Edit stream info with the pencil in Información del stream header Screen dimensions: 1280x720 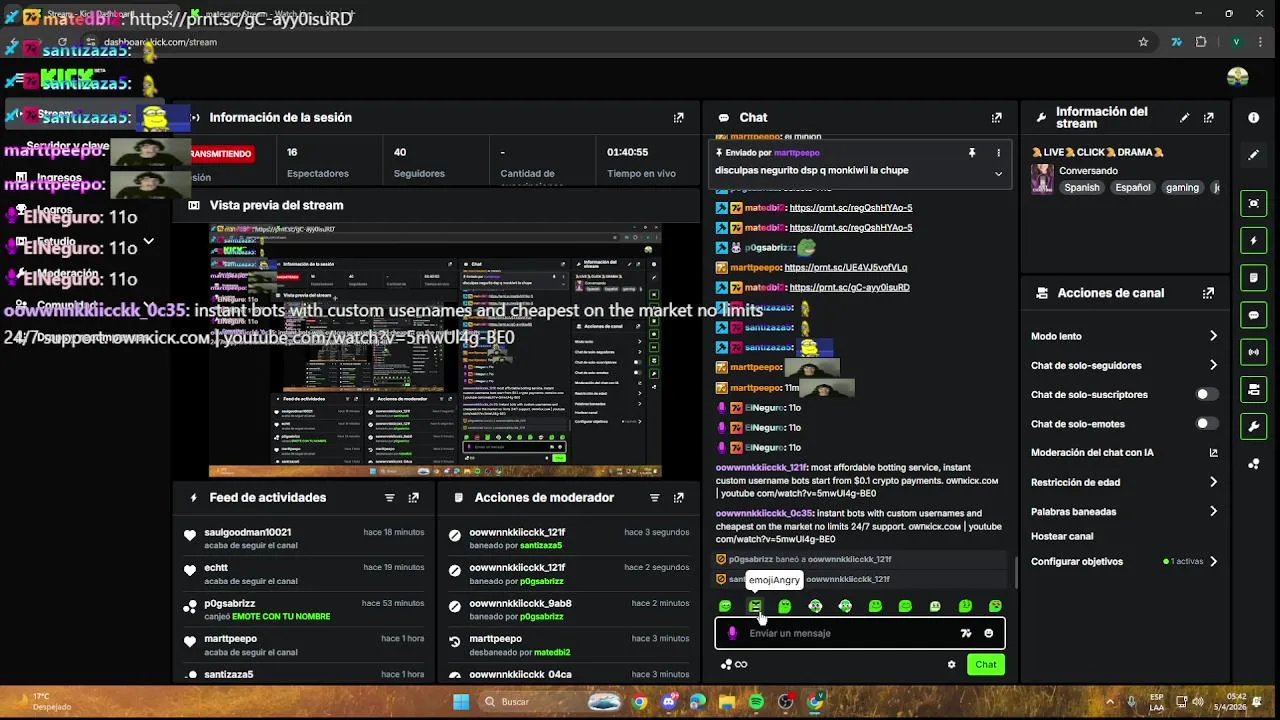click(x=1185, y=117)
